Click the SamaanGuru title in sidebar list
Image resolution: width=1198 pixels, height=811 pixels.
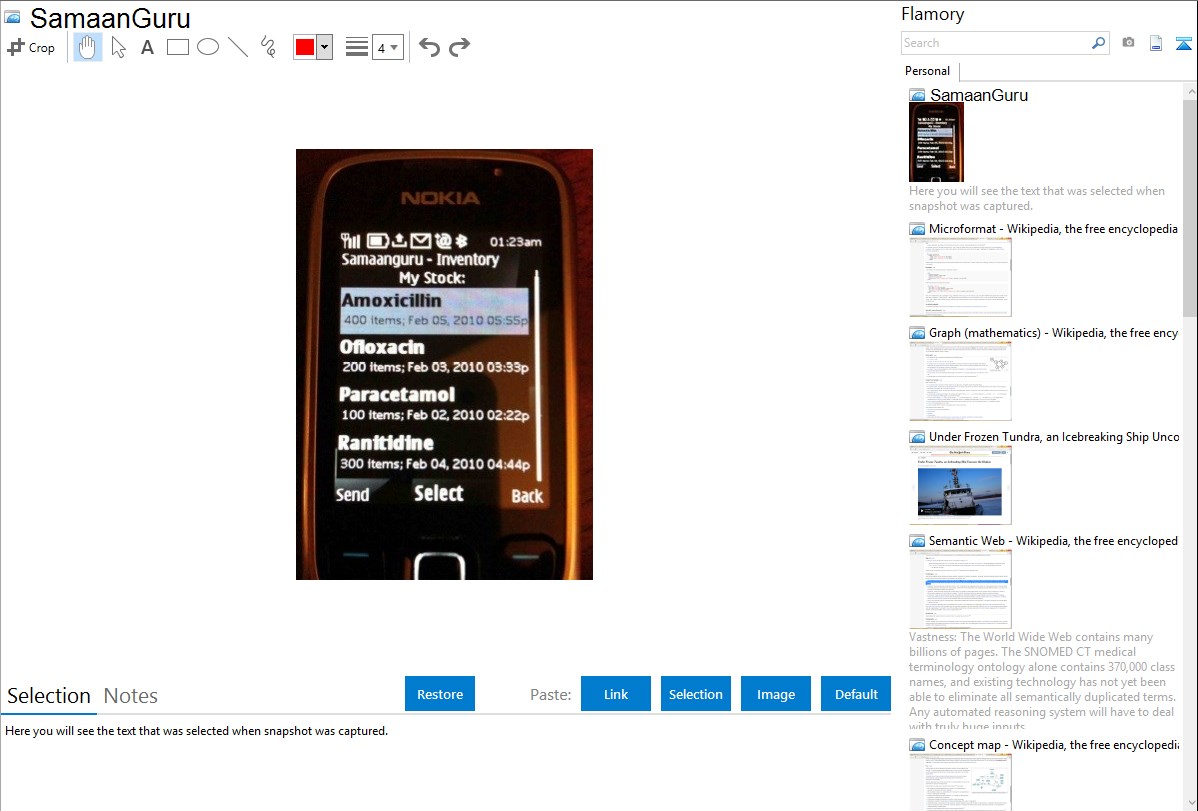point(979,96)
